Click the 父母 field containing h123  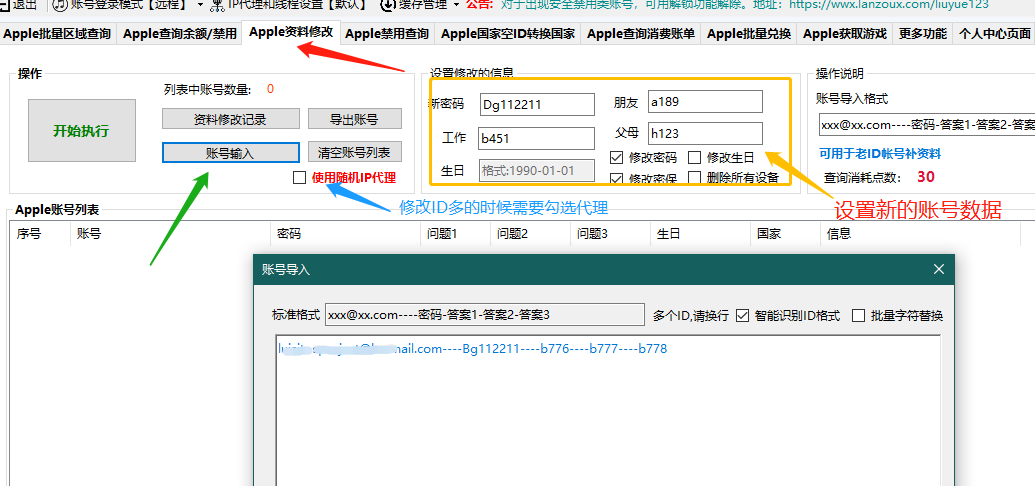coord(705,133)
